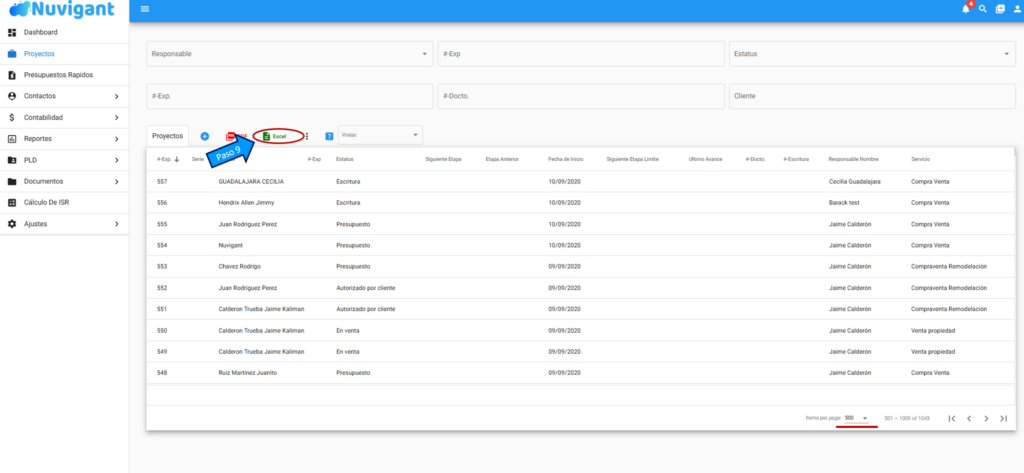The width and height of the screenshot is (1024, 473).
Task: Go to the next page of results
Action: coord(986,418)
